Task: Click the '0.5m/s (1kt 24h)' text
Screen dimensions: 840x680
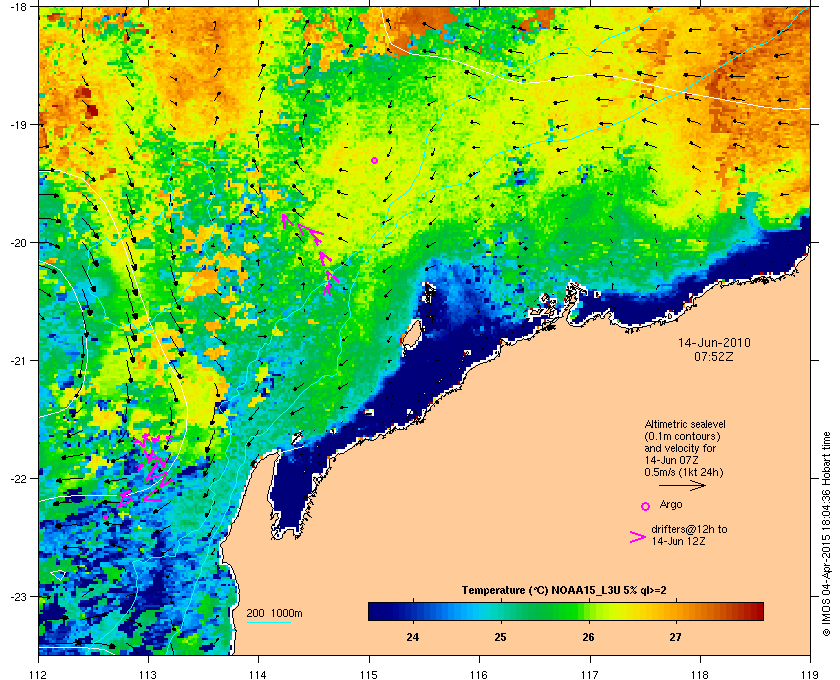Action: click(684, 473)
